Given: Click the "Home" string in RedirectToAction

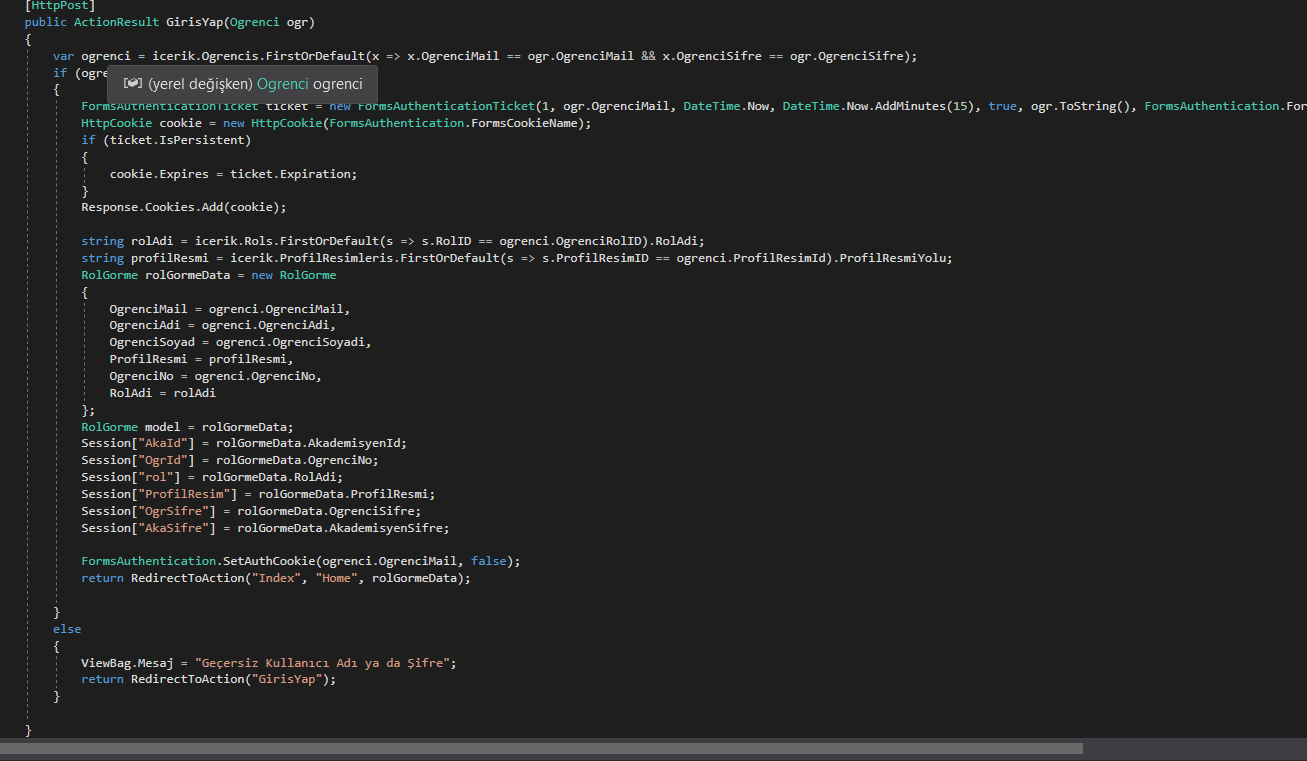Looking at the screenshot, I should click(336, 578).
